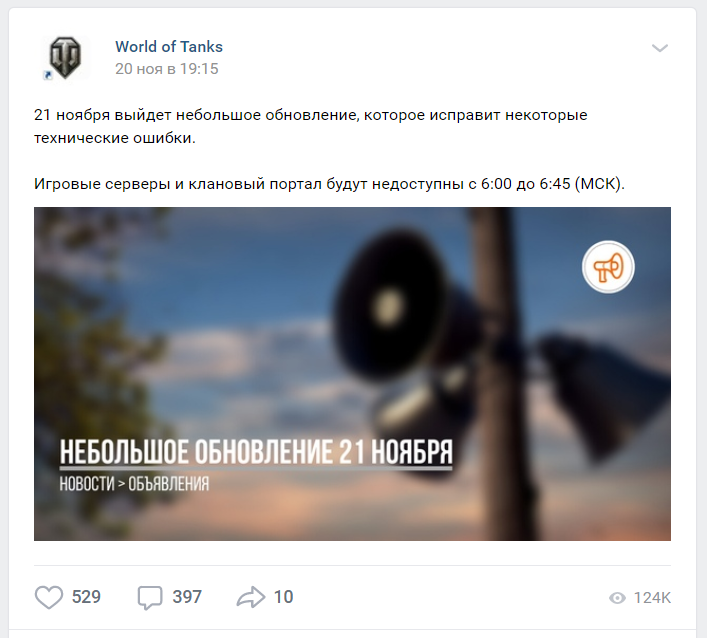Click the line about servers unavailable 6:00–6:45
Image resolution: width=707 pixels, height=638 pixels.
point(329,184)
